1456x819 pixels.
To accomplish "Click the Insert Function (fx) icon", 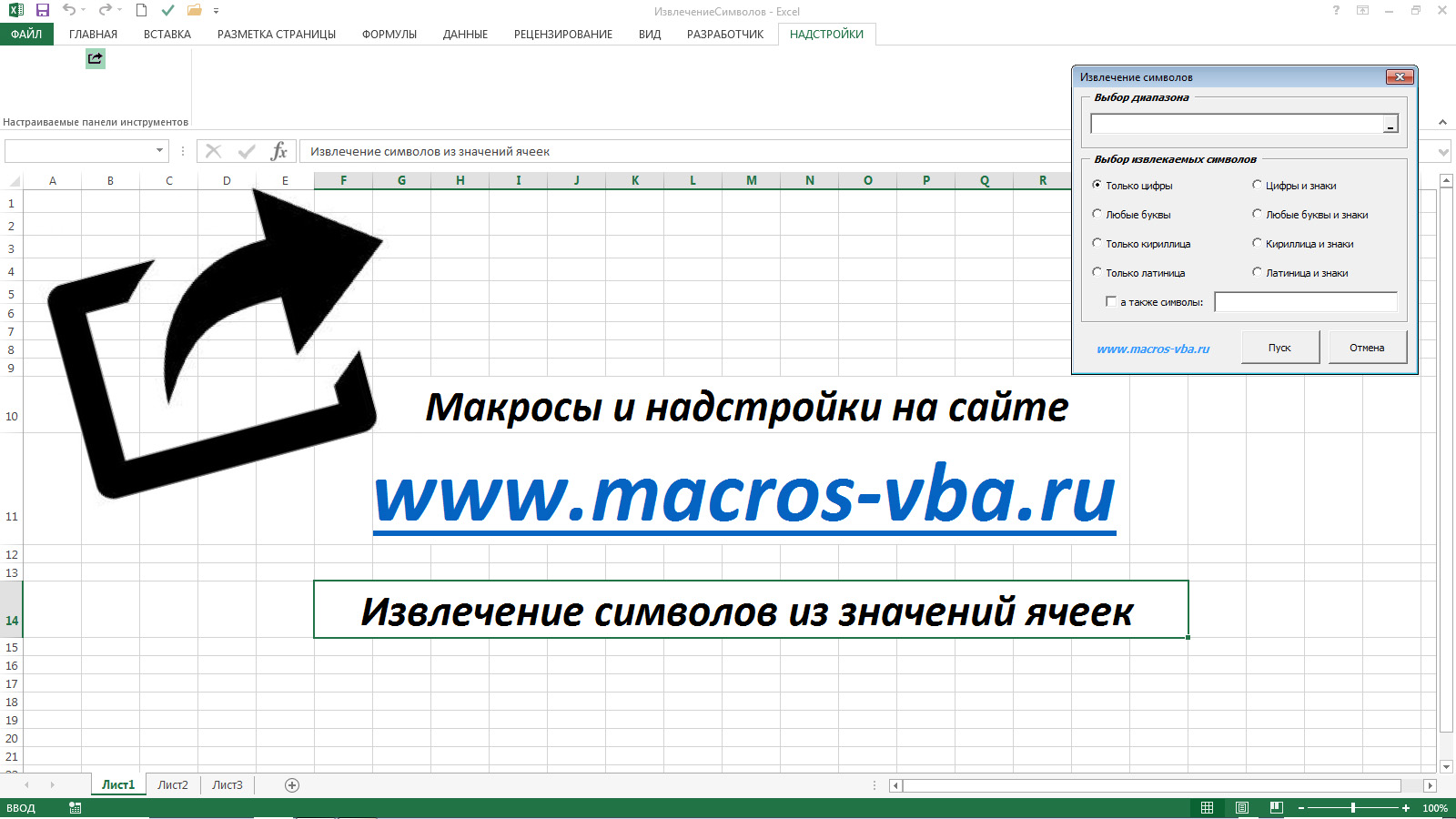I will tap(280, 151).
